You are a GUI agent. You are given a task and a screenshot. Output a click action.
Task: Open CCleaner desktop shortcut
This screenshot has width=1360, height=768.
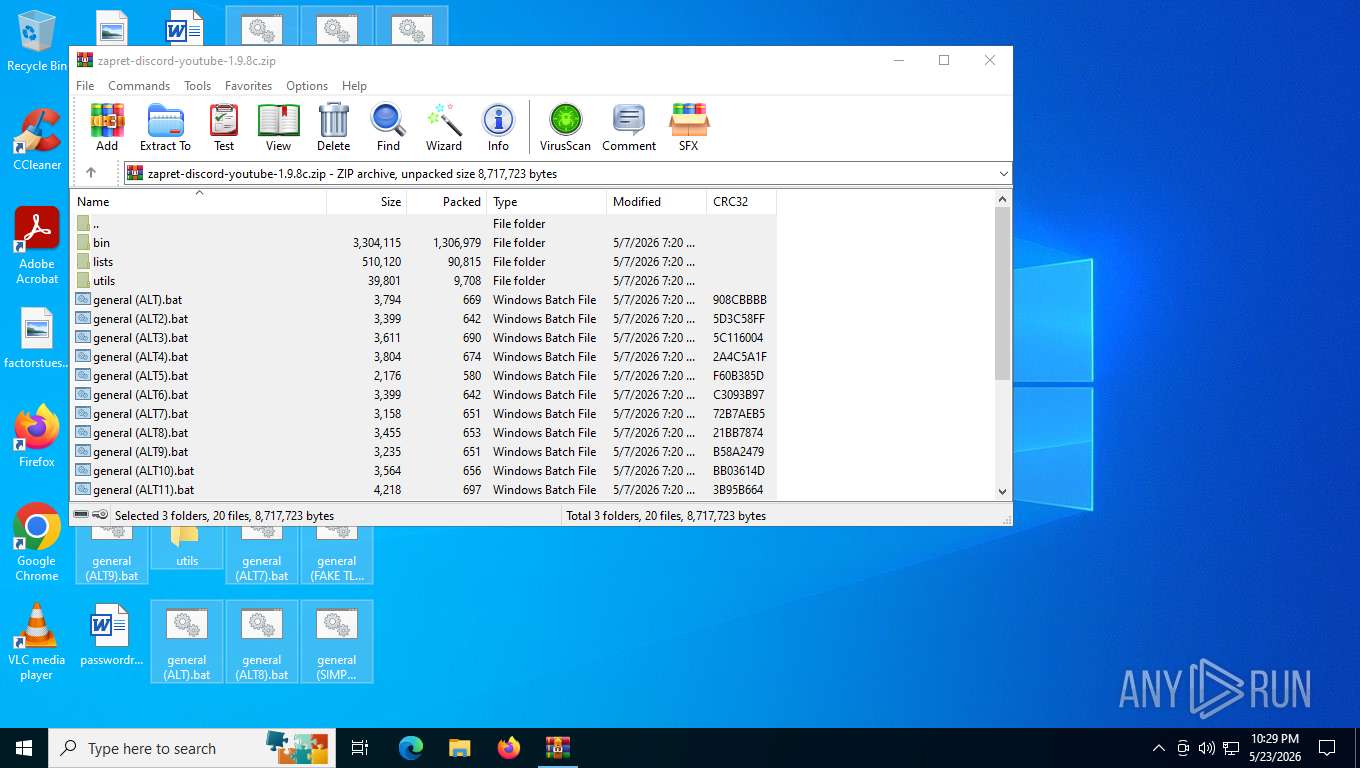coord(37,140)
